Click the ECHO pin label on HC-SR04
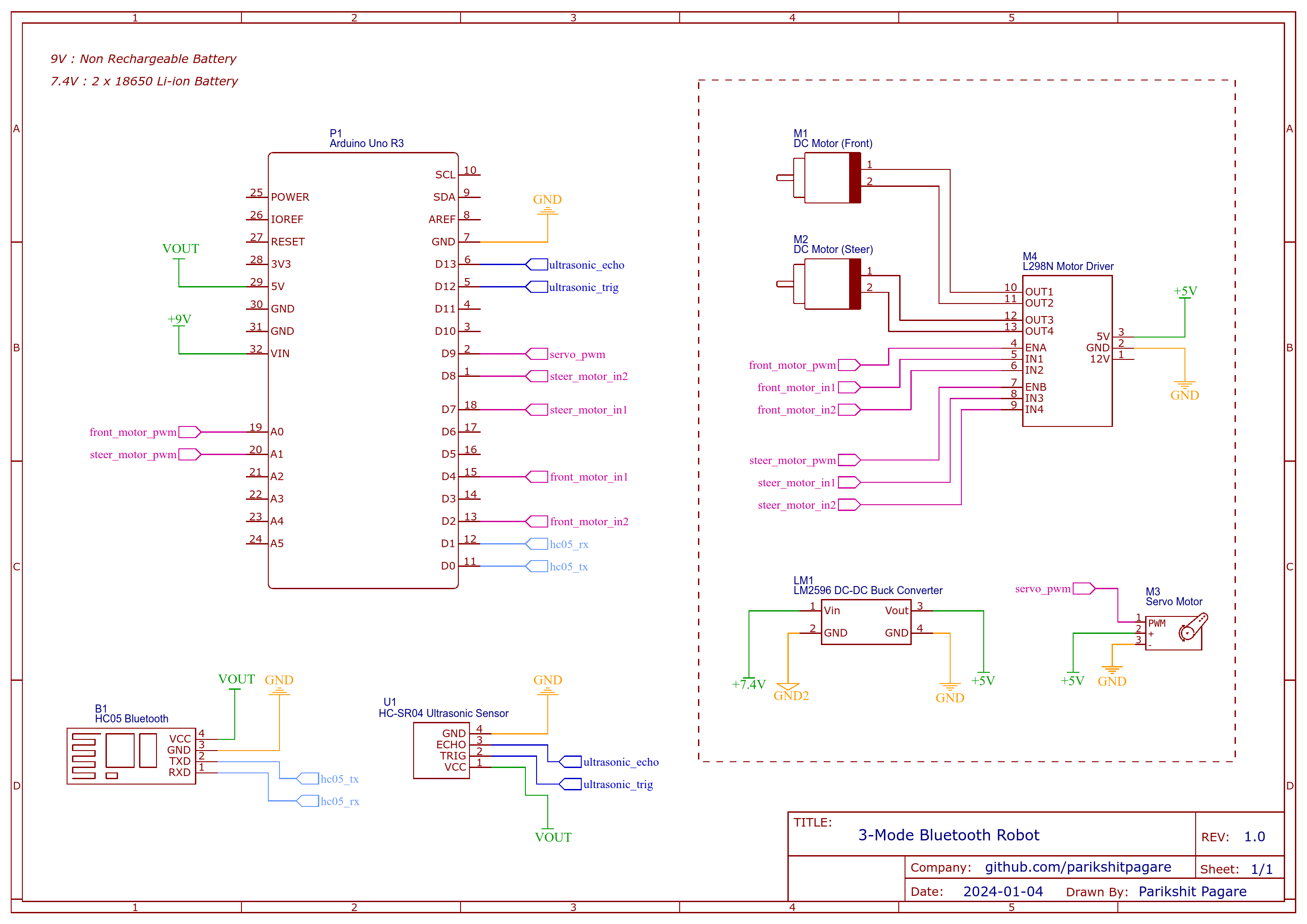1307x924 pixels. click(451, 745)
